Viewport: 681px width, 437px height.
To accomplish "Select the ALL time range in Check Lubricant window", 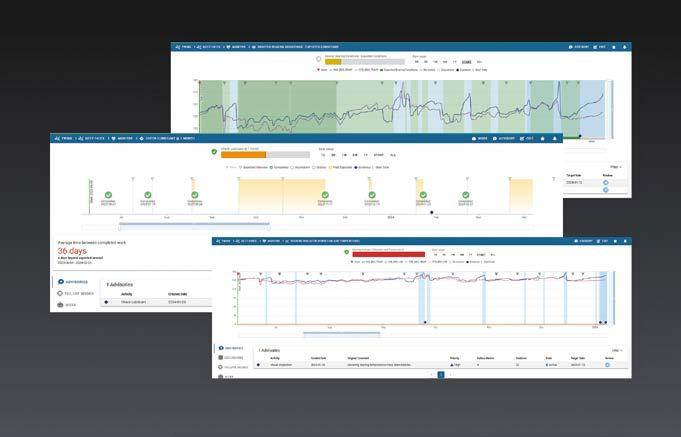I will click(393, 155).
